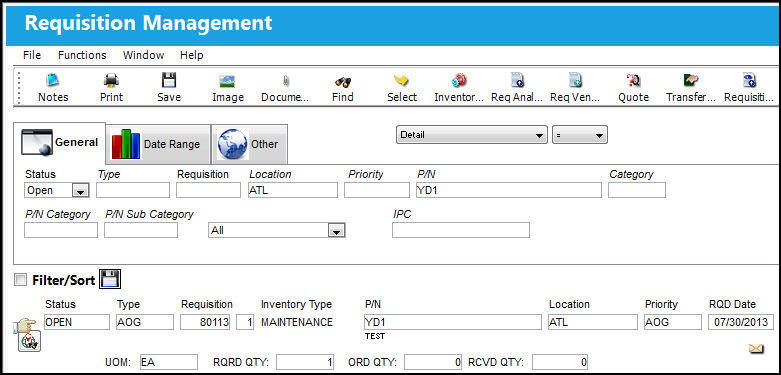Click the pointing hand row selector icon
This screenshot has width=781, height=375.
tap(23, 326)
